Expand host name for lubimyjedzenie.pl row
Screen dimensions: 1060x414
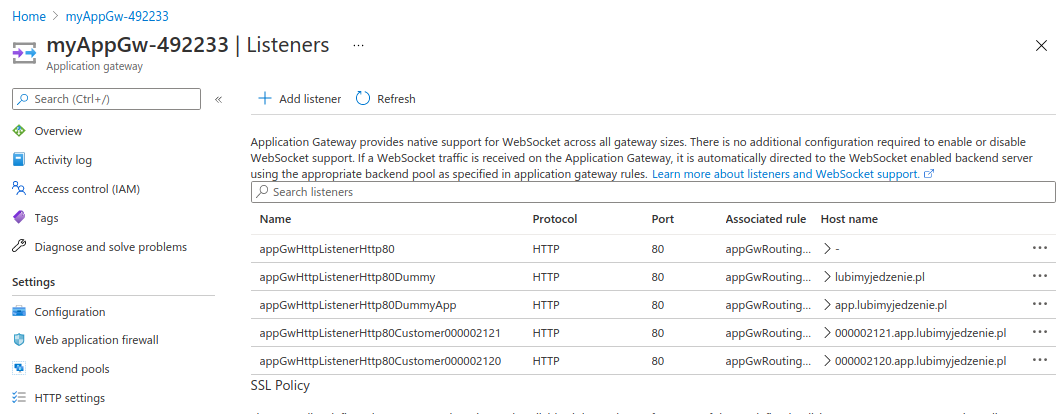tap(827, 277)
